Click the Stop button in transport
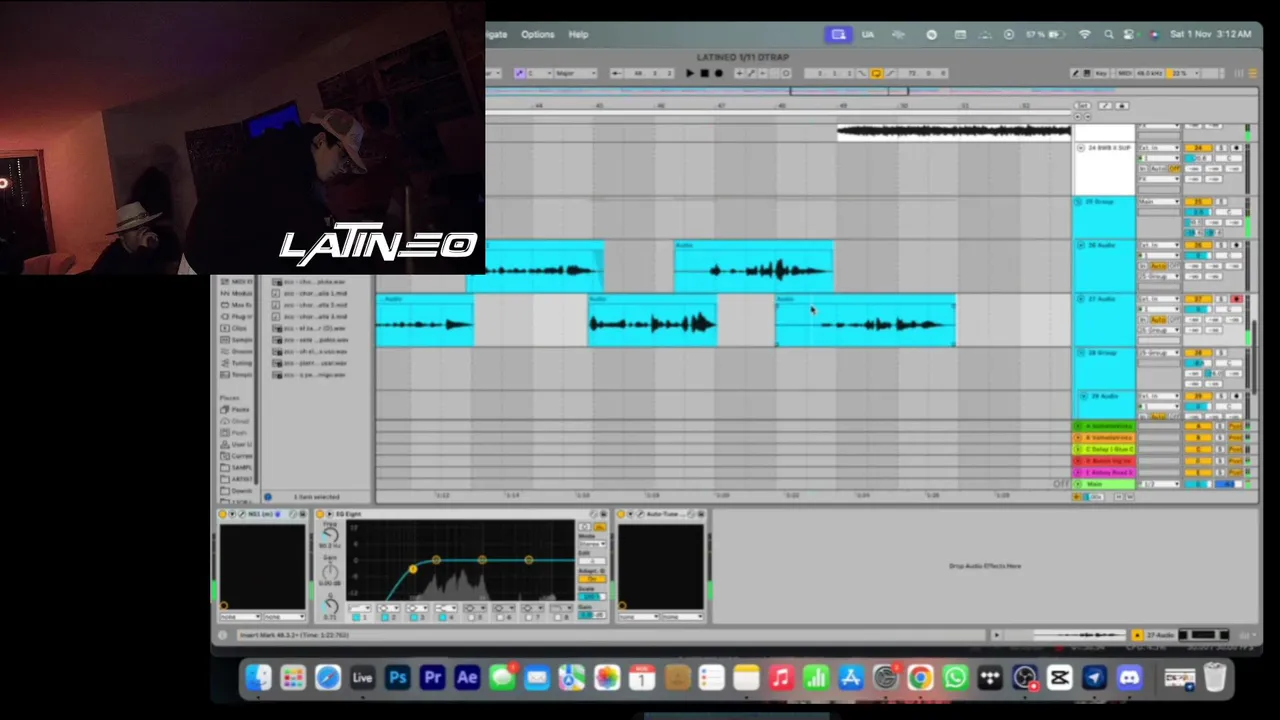Viewport: 1280px width, 720px height. 704,73
